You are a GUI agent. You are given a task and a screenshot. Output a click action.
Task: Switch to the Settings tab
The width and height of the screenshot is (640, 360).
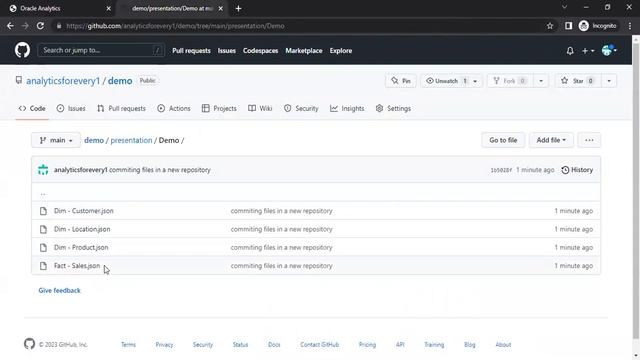pyautogui.click(x=393, y=109)
